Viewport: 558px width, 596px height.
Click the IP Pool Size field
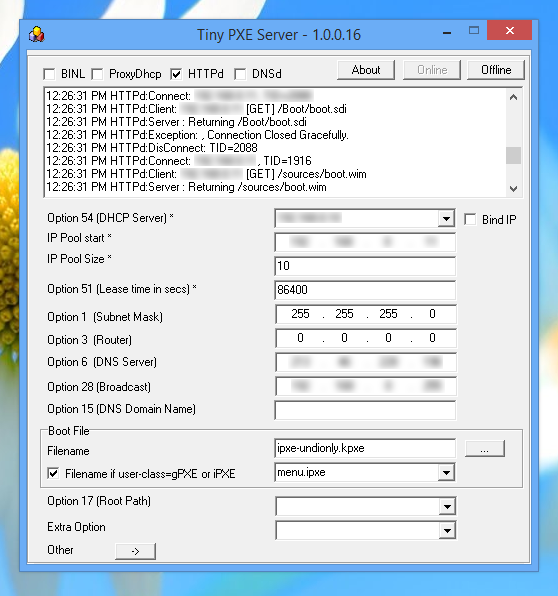coord(365,266)
